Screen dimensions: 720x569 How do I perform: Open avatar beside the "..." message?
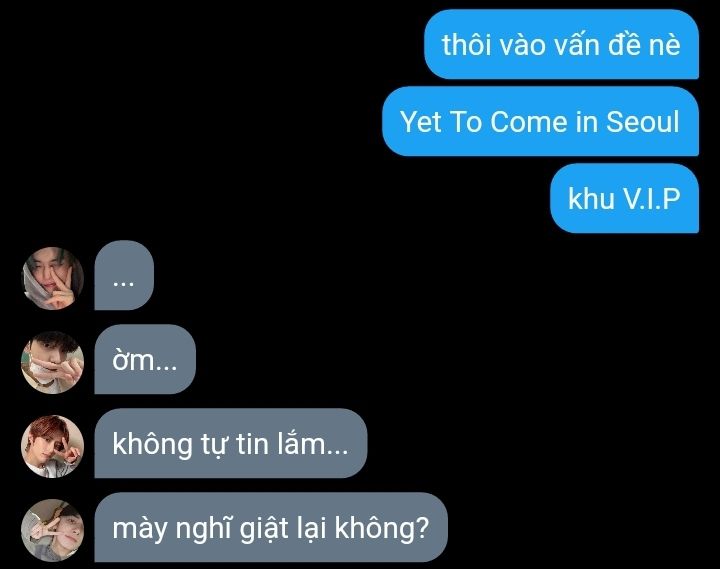pos(53,278)
